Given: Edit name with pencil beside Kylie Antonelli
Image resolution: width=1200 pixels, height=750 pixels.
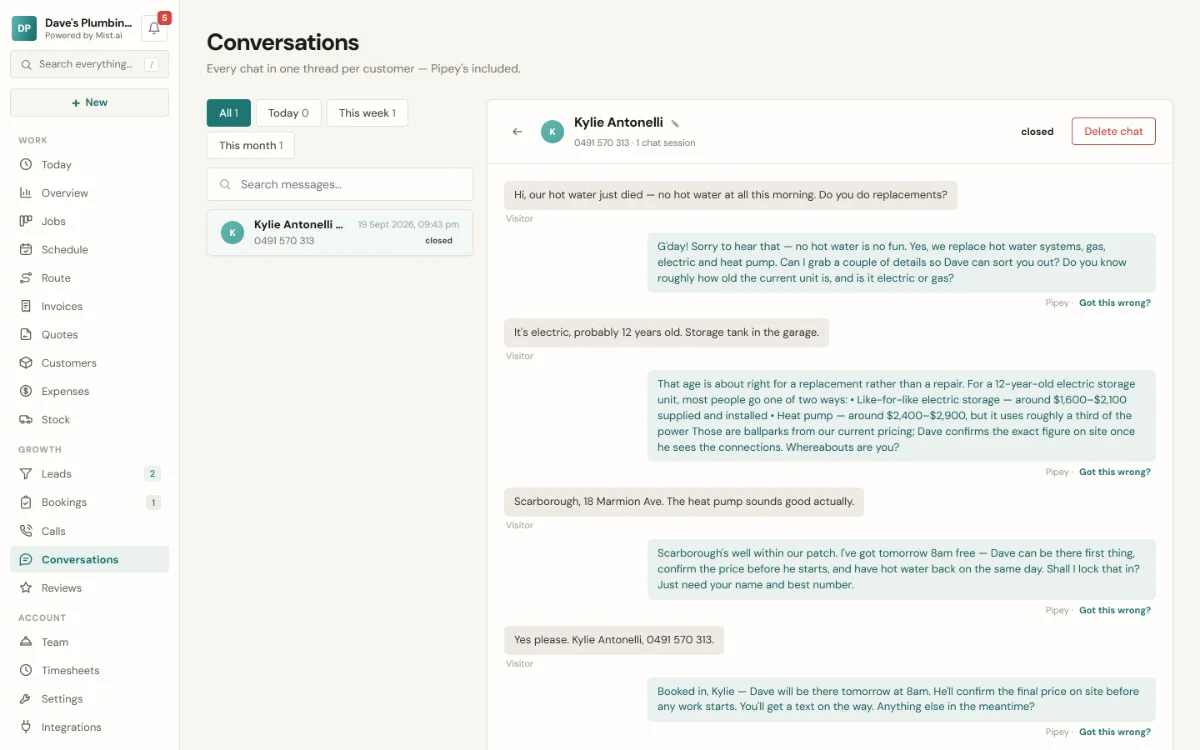Looking at the screenshot, I should click(675, 124).
